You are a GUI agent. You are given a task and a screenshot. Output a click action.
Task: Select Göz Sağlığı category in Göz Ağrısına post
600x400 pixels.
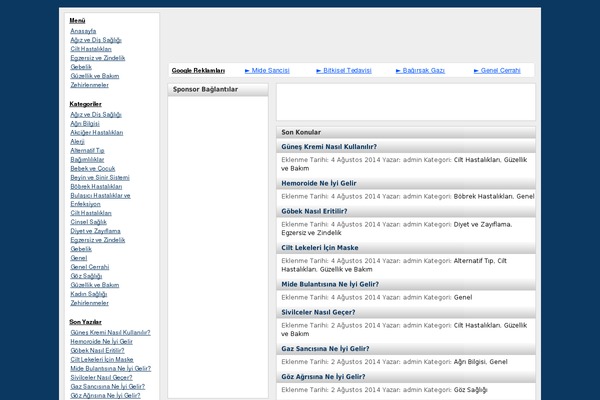coord(471,390)
